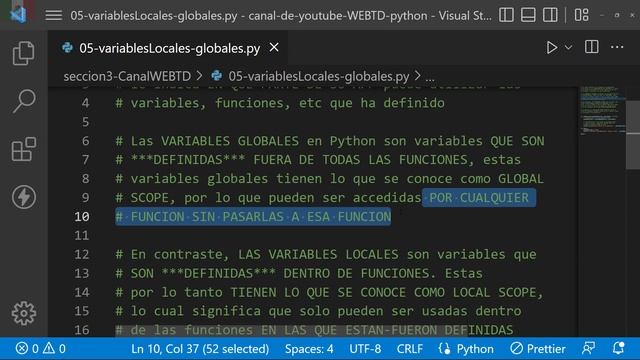Click the errors and warnings status indicator

(40, 349)
